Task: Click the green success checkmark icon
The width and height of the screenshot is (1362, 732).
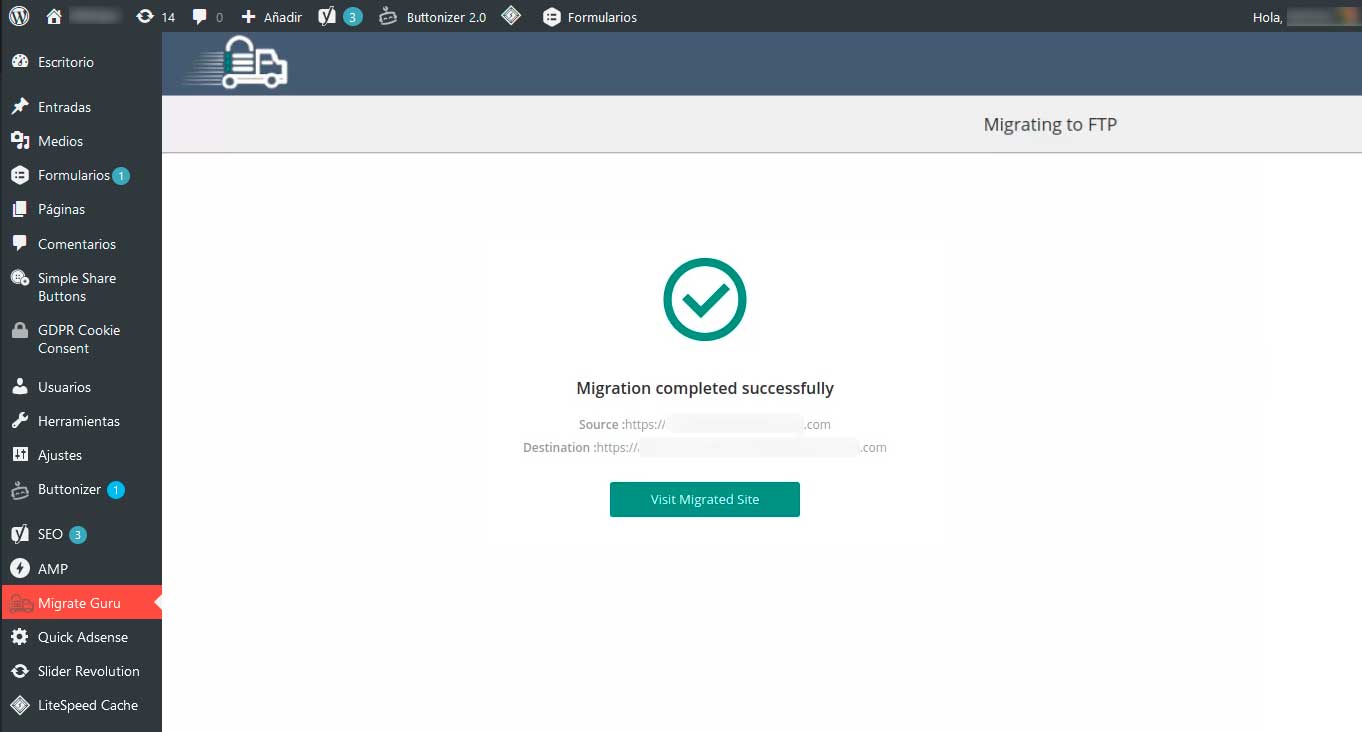Action: (x=705, y=299)
